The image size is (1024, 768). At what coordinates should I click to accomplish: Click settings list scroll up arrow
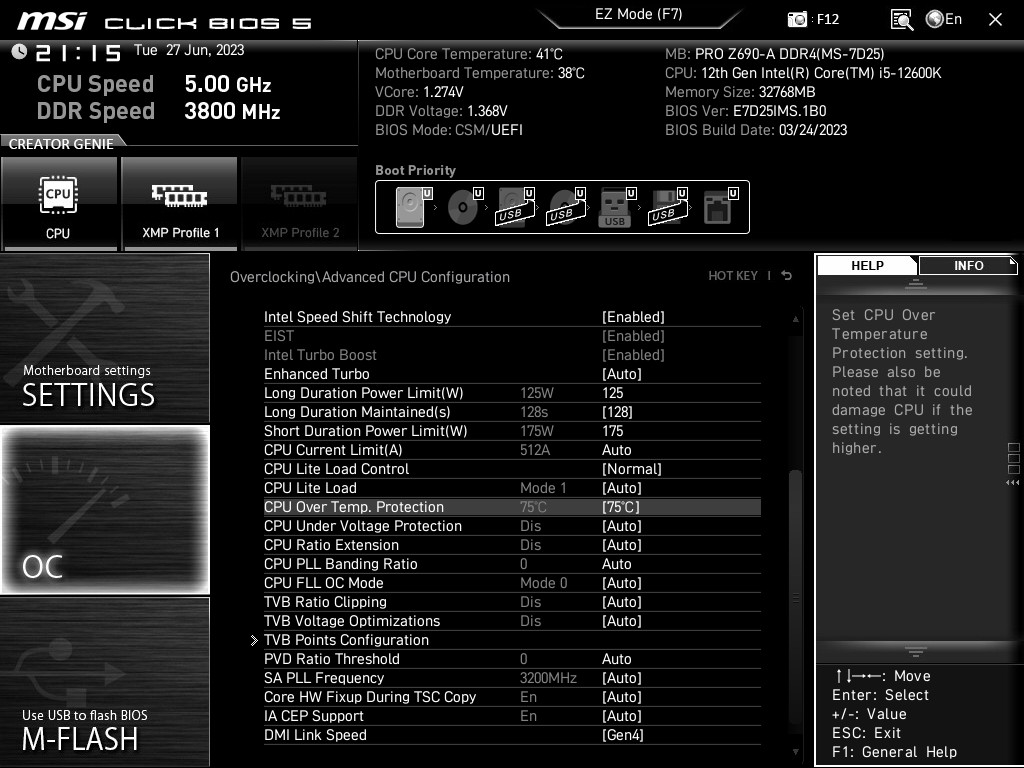[x=795, y=319]
